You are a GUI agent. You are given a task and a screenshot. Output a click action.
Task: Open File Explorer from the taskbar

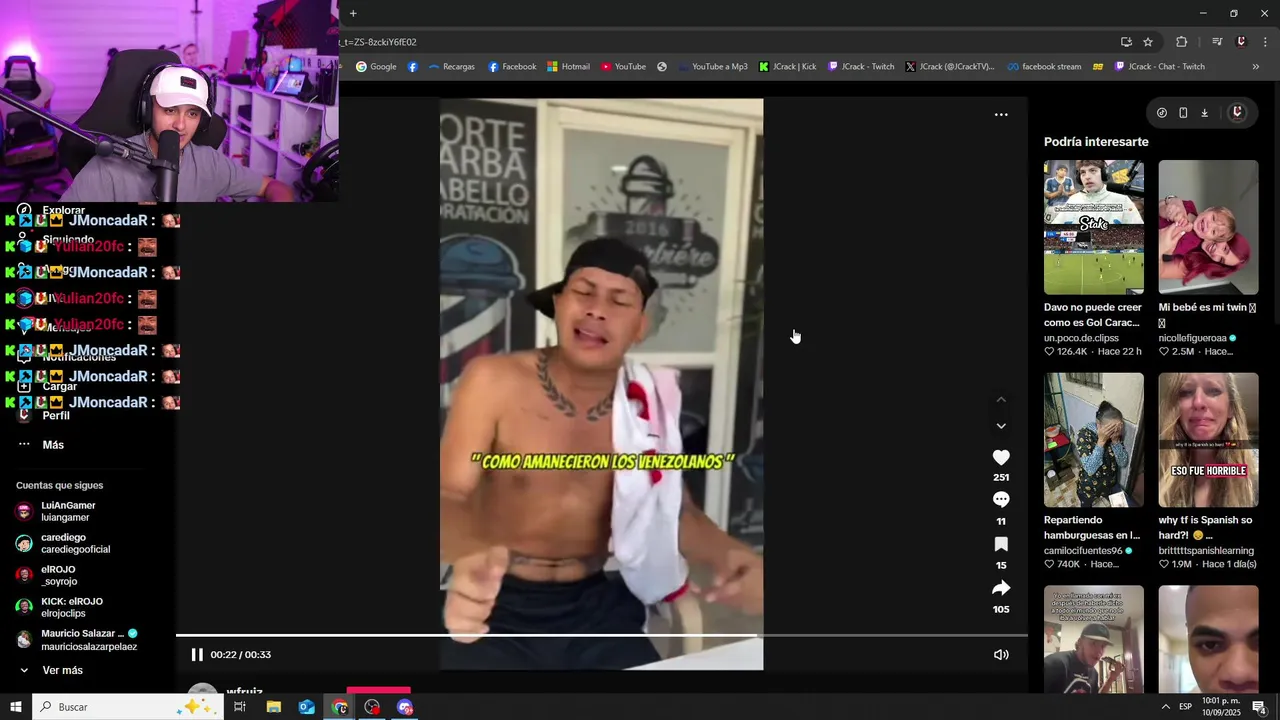click(273, 707)
